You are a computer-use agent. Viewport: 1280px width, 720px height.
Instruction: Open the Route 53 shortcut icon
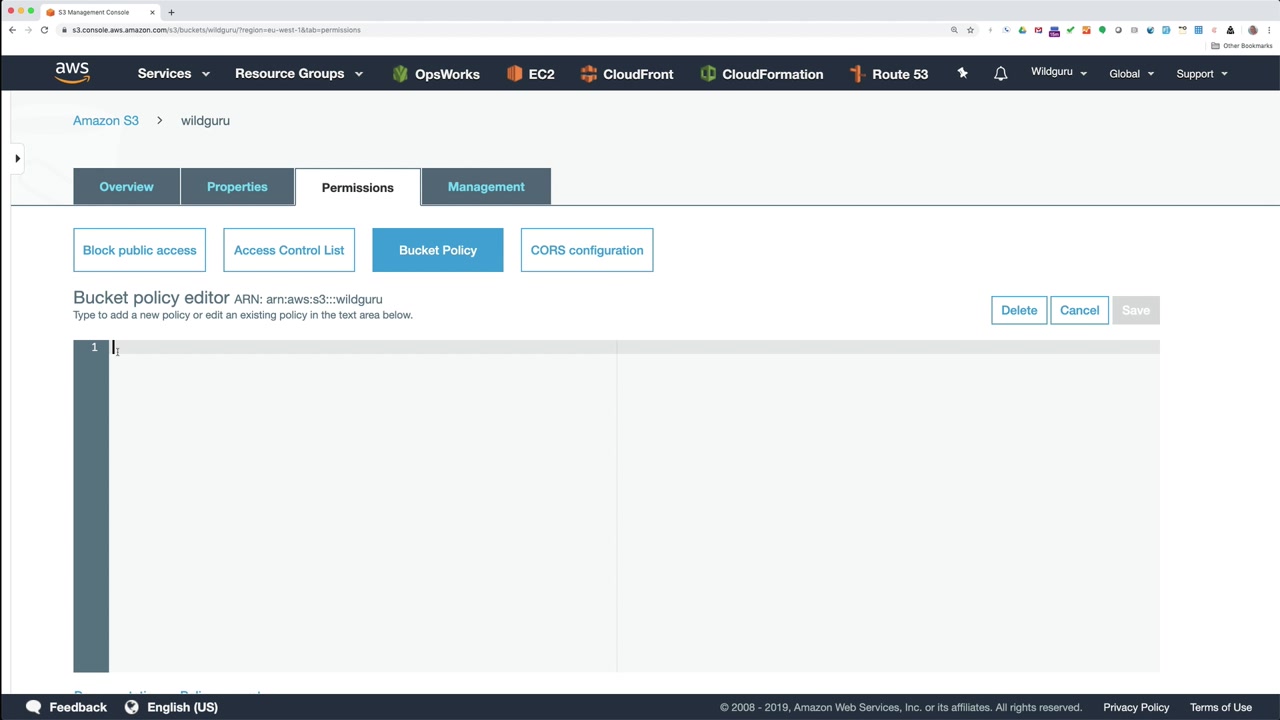856,74
